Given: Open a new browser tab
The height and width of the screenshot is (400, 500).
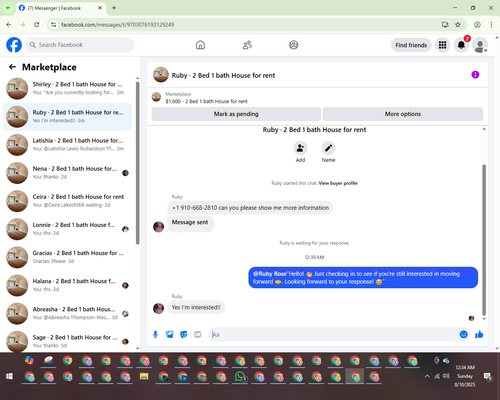Looking at the screenshot, I should tap(114, 8).
